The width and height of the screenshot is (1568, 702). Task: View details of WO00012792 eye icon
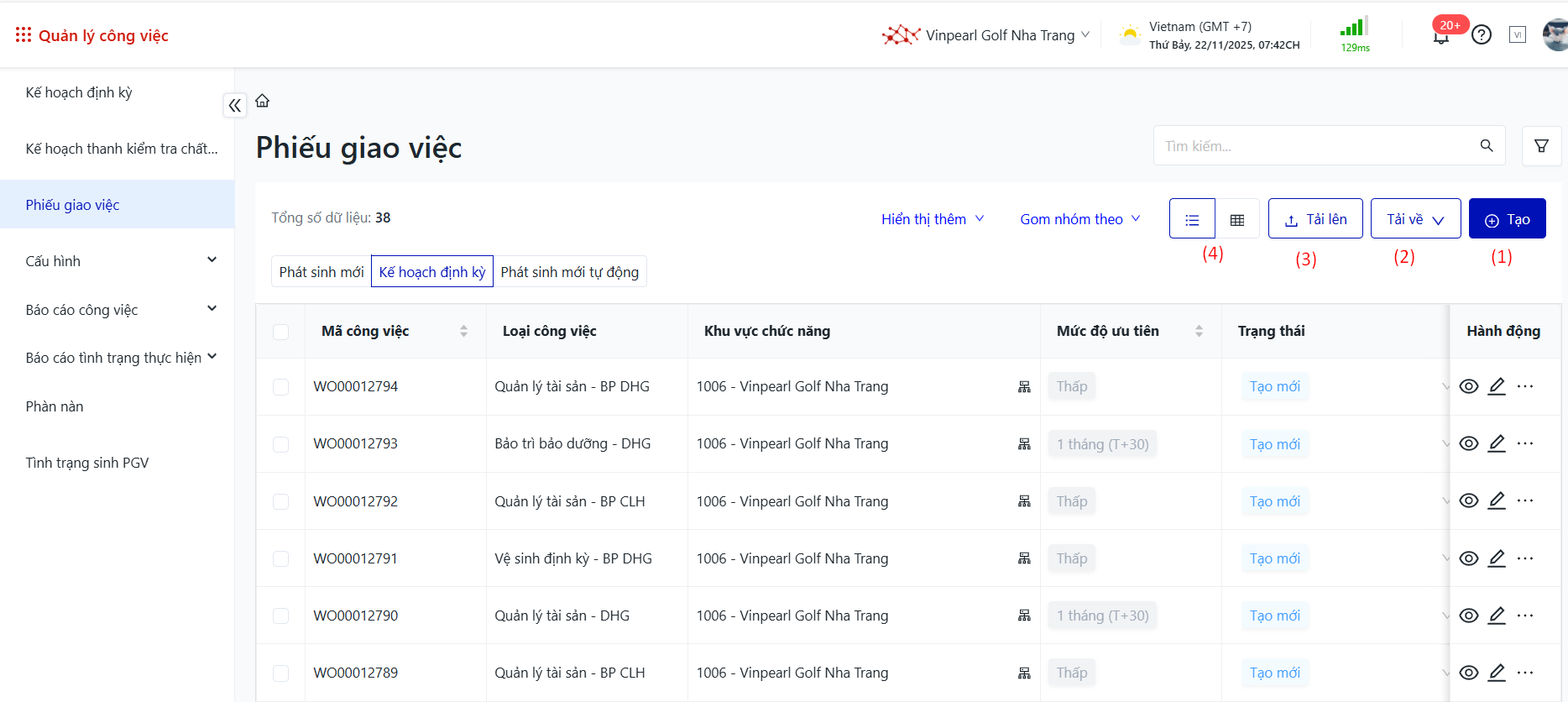point(1469,500)
